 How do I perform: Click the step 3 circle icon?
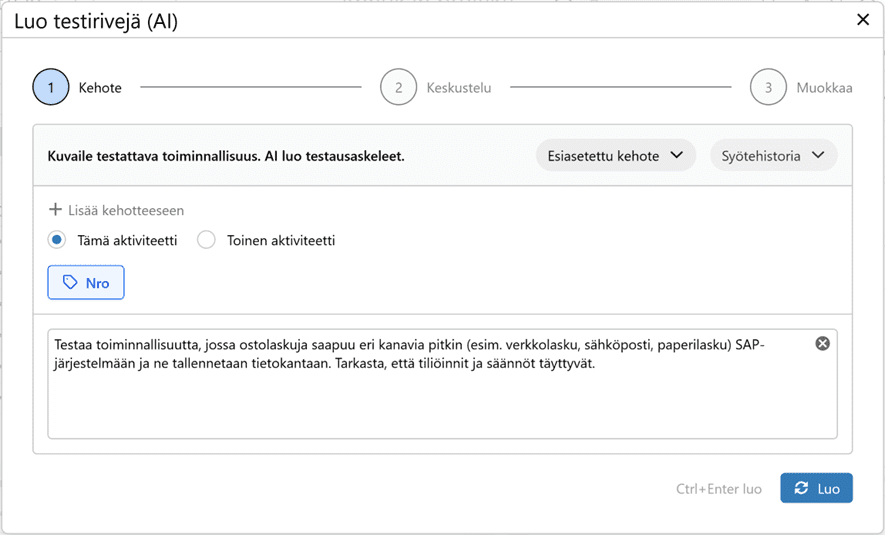tap(768, 87)
